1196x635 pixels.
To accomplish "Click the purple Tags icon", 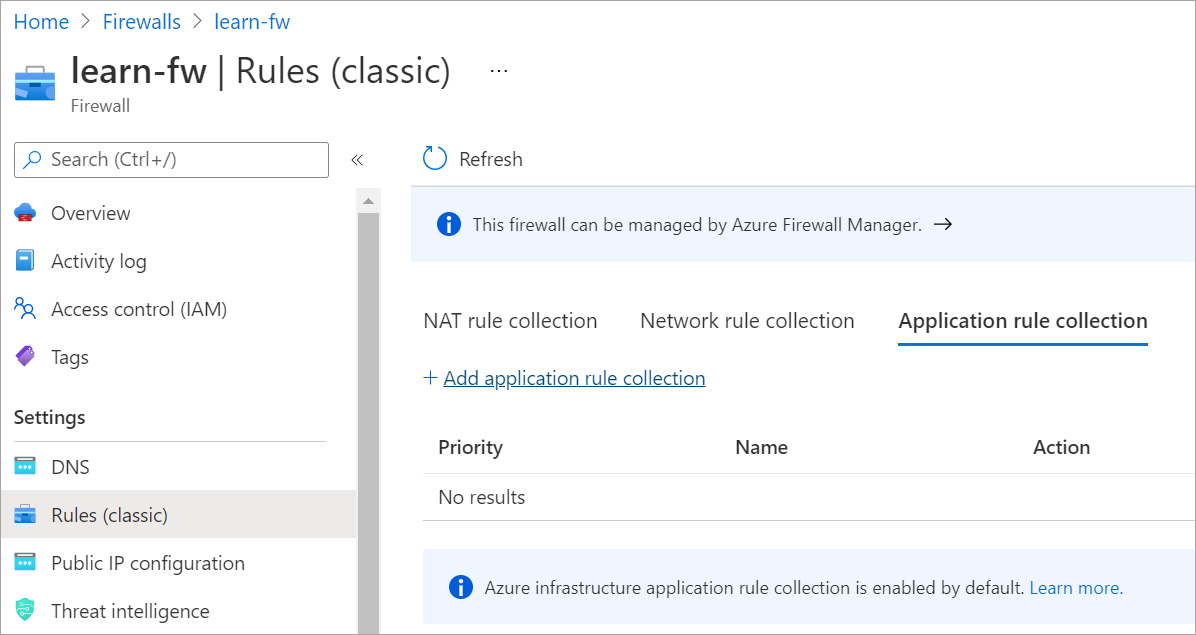I will point(25,357).
